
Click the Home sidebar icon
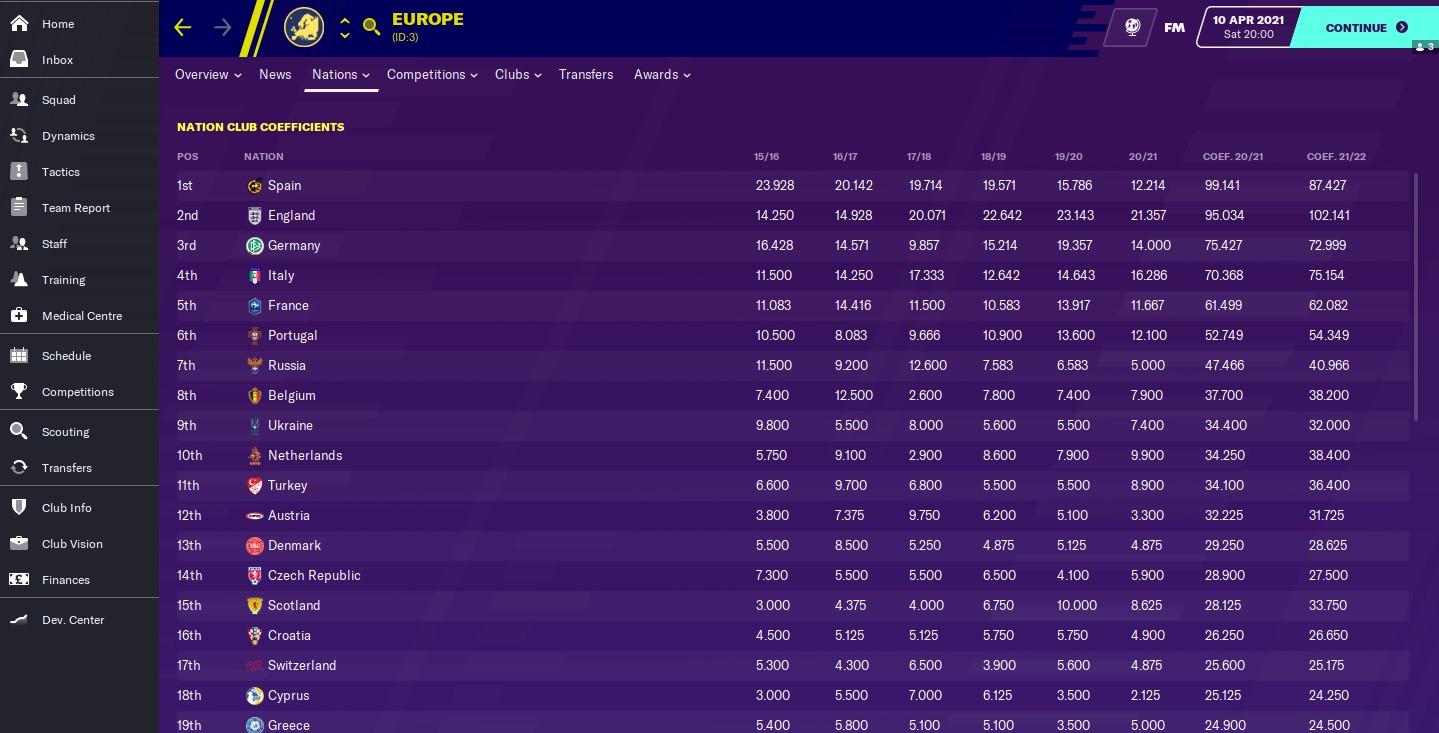point(19,23)
